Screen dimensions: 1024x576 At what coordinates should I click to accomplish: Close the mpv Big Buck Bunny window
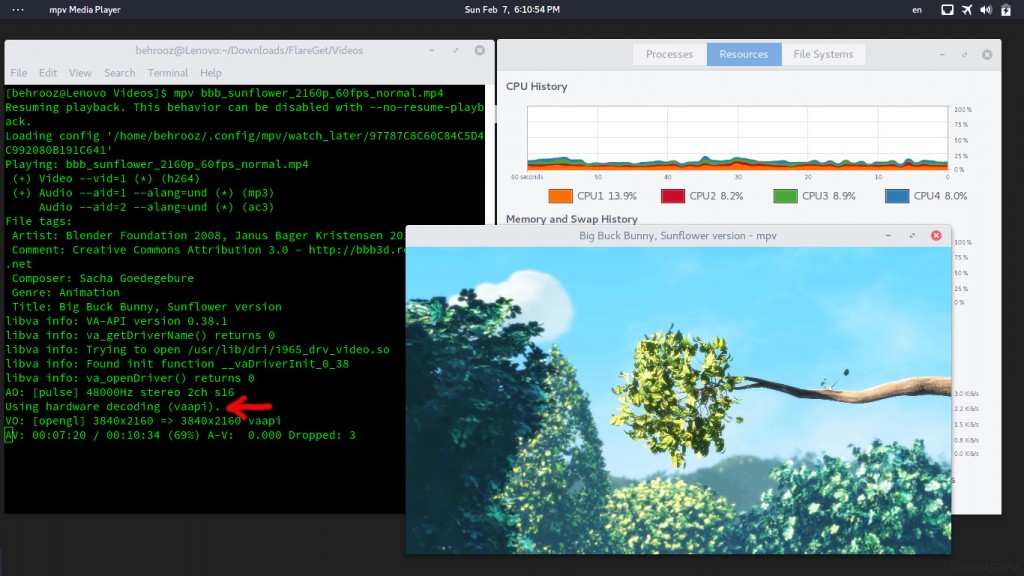(x=936, y=236)
